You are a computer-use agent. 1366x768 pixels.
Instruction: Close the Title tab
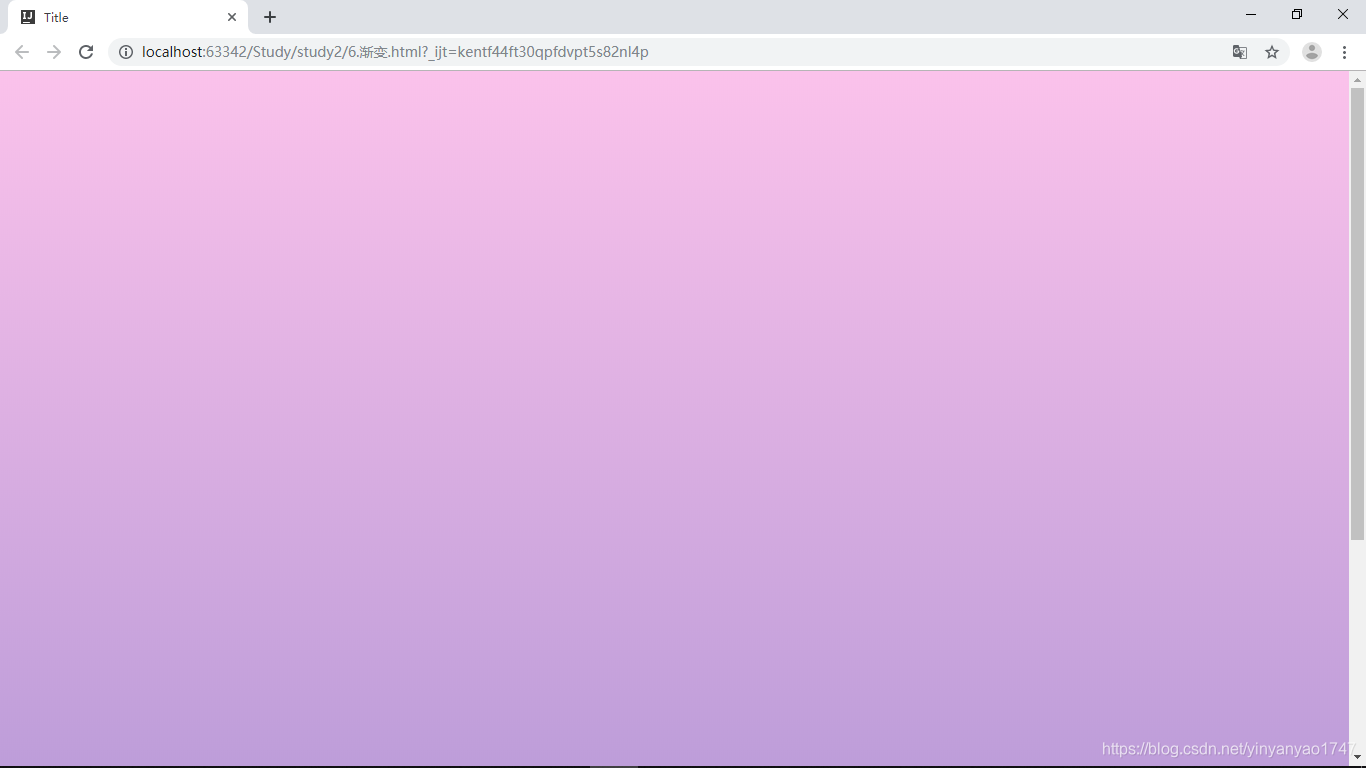[x=232, y=17]
